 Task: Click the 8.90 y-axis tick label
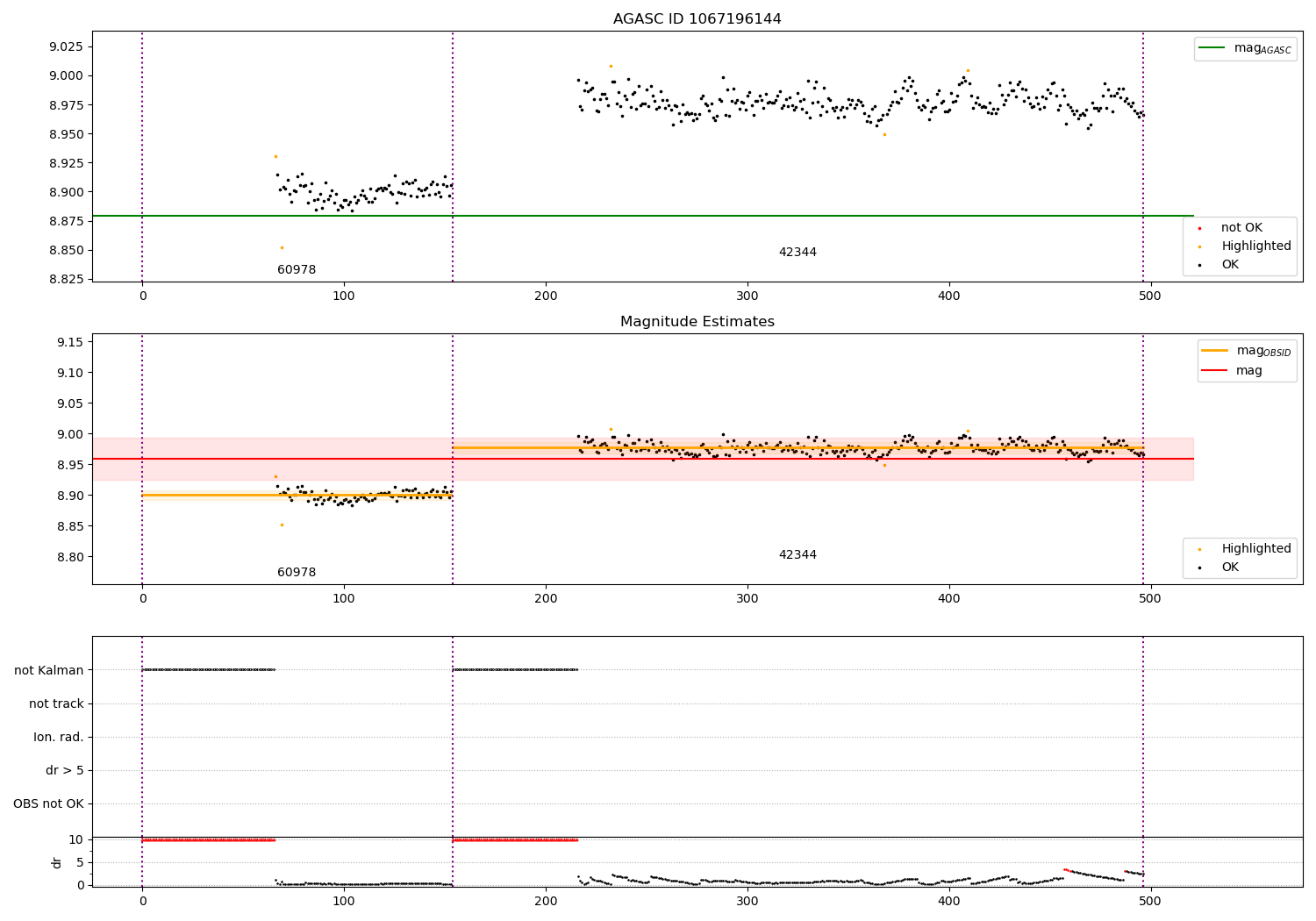[x=69, y=496]
